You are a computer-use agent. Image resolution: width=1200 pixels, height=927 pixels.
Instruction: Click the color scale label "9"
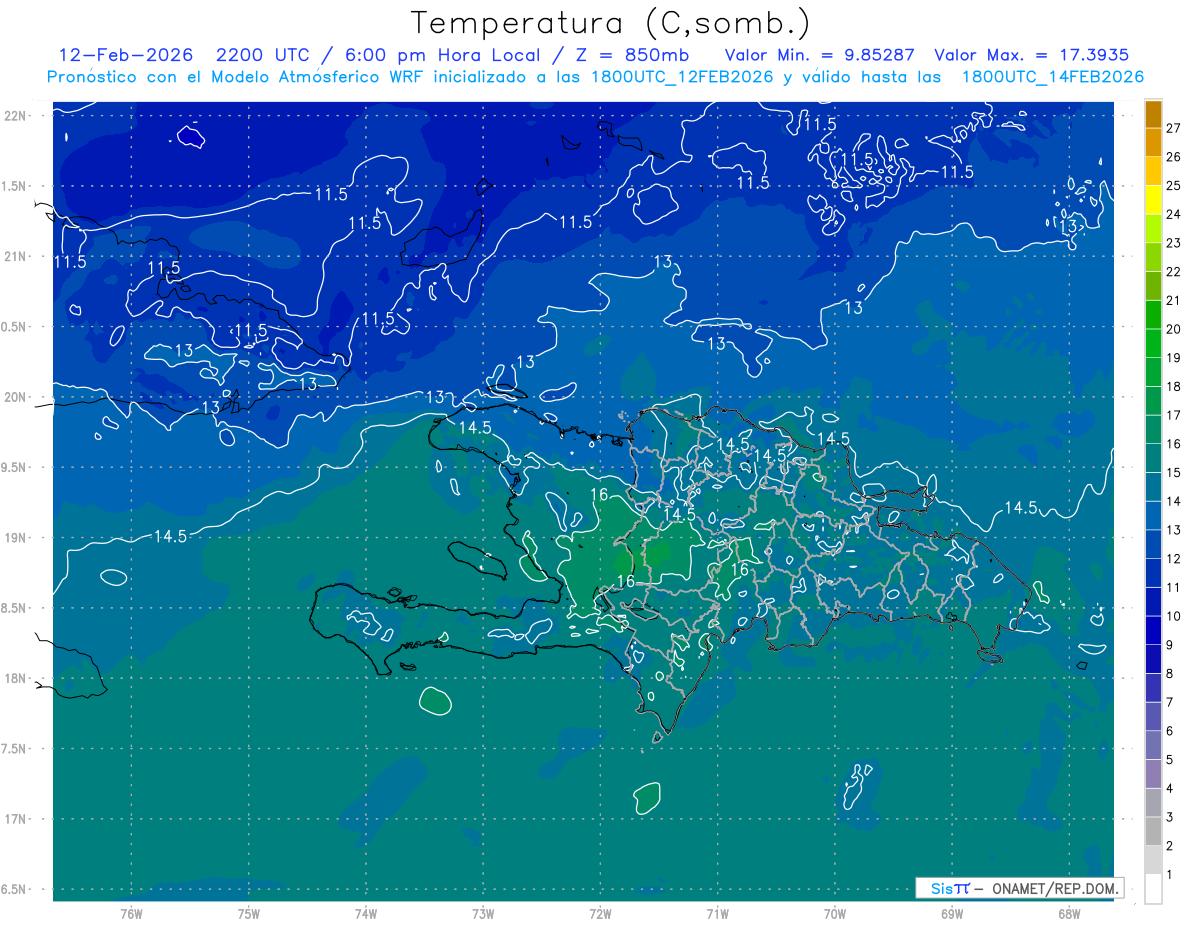pos(1170,645)
